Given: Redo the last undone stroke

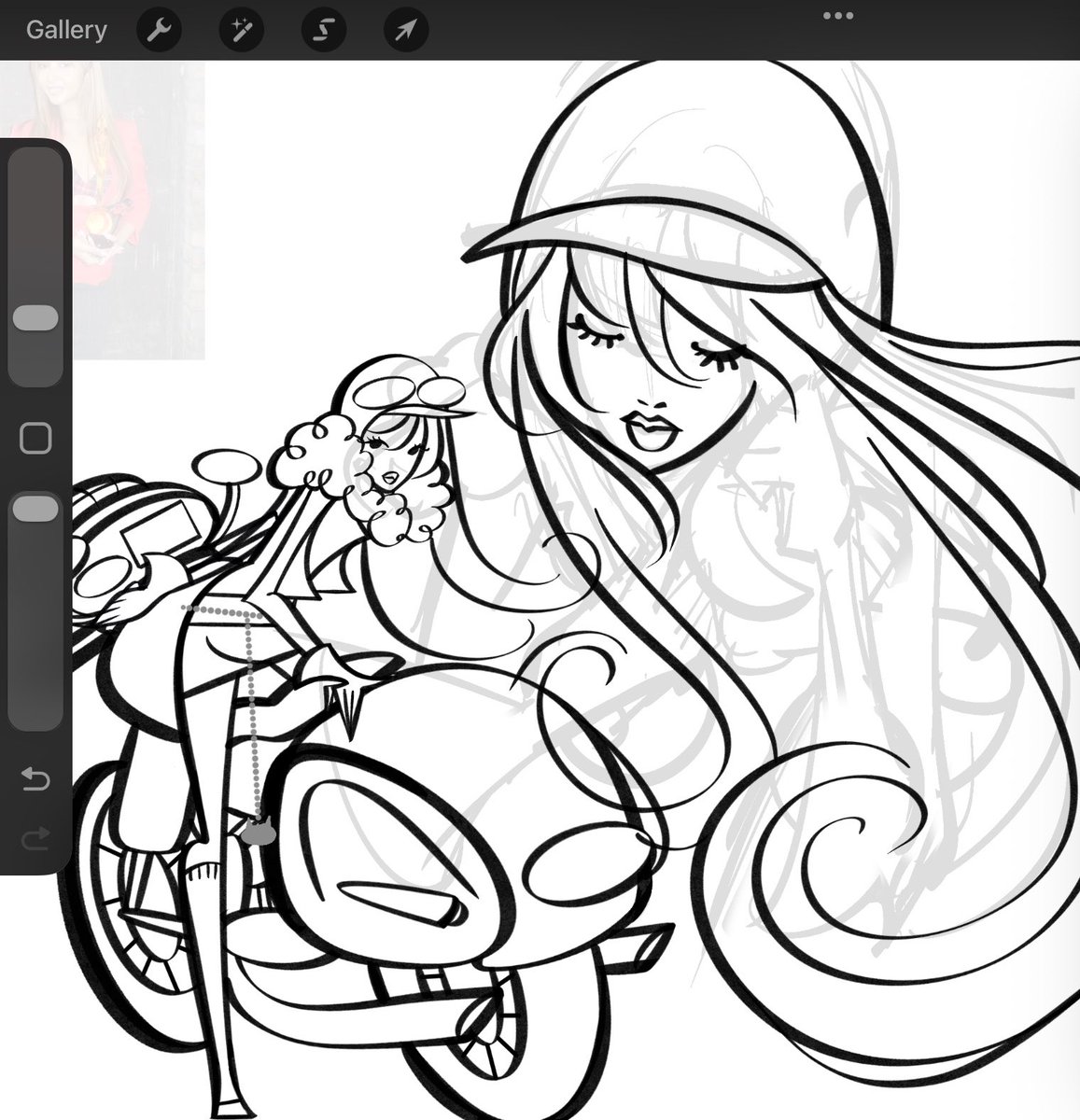Looking at the screenshot, I should (x=35, y=838).
